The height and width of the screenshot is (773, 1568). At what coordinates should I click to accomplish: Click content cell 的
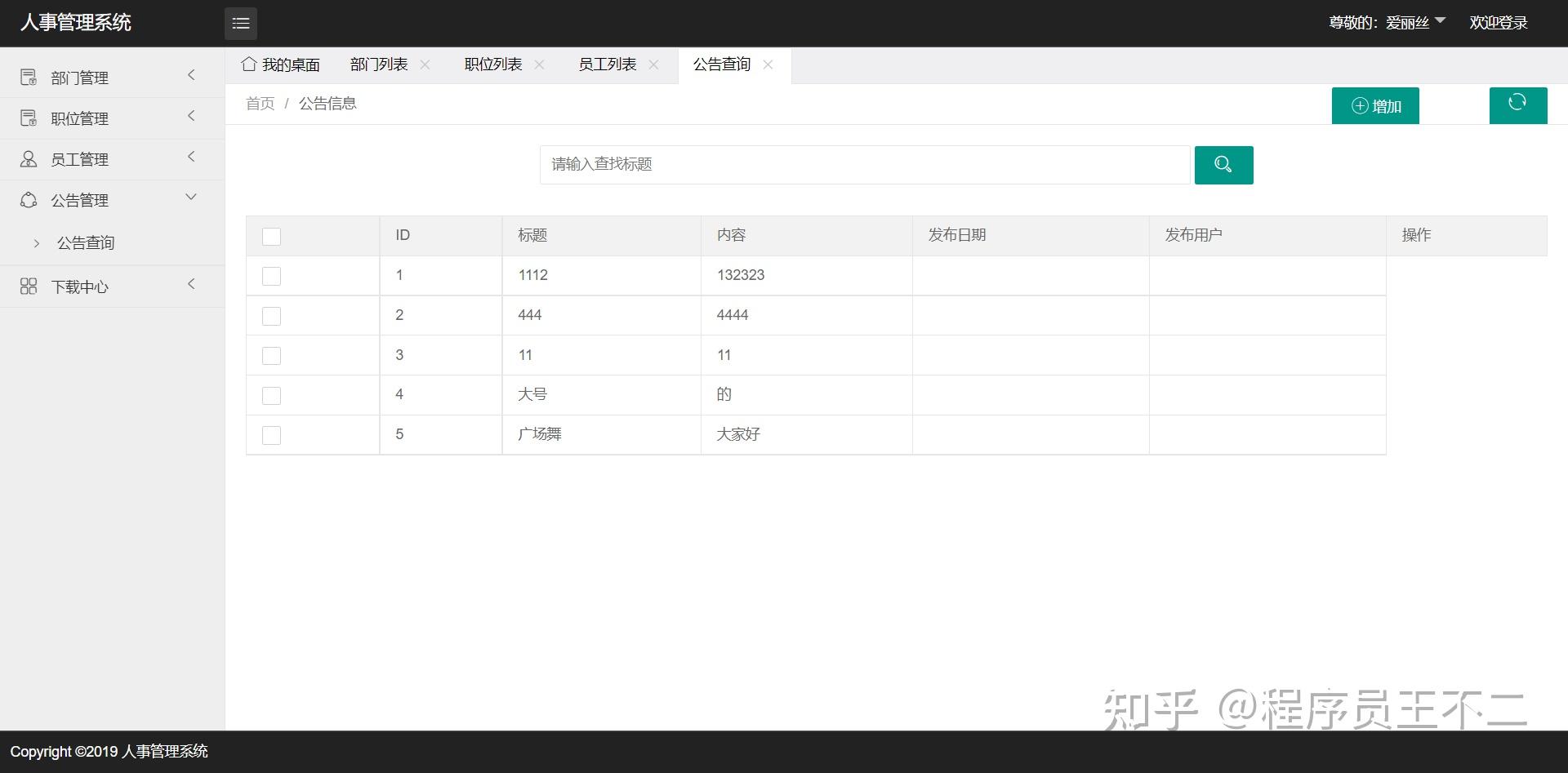tap(807, 395)
